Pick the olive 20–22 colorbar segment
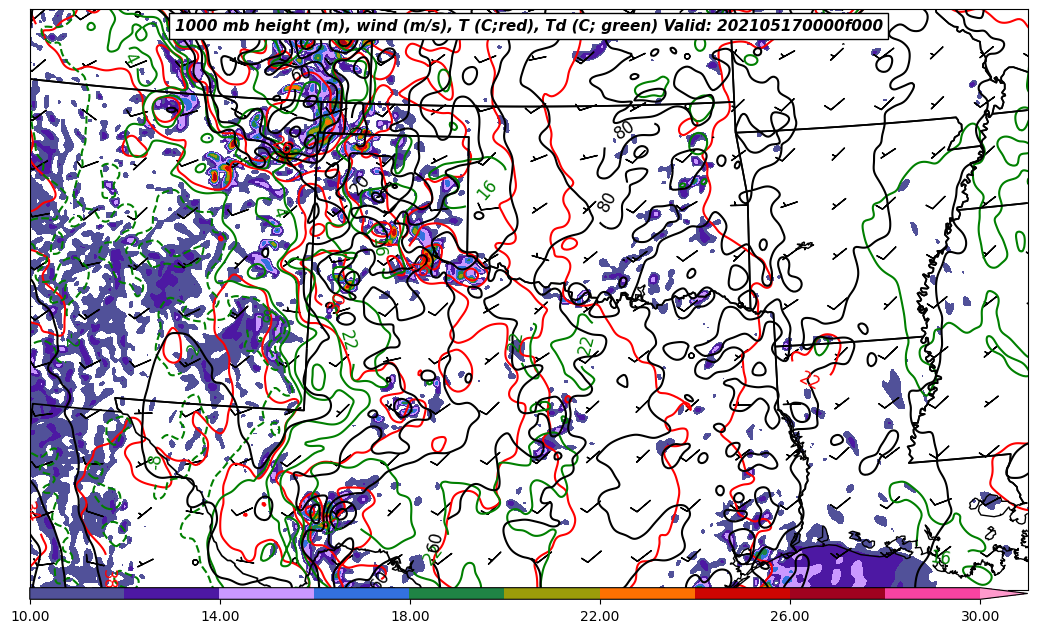Viewport: 1037px width, 633px height. click(x=552, y=593)
